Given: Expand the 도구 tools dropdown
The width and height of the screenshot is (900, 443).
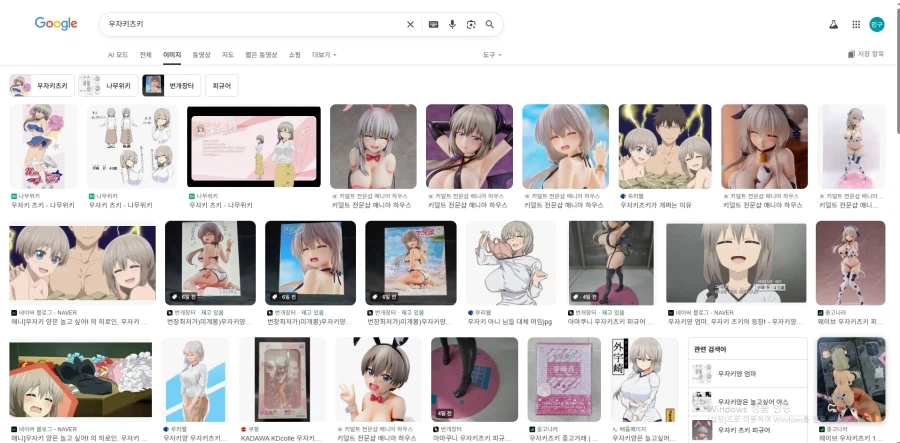Looking at the screenshot, I should [x=492, y=55].
